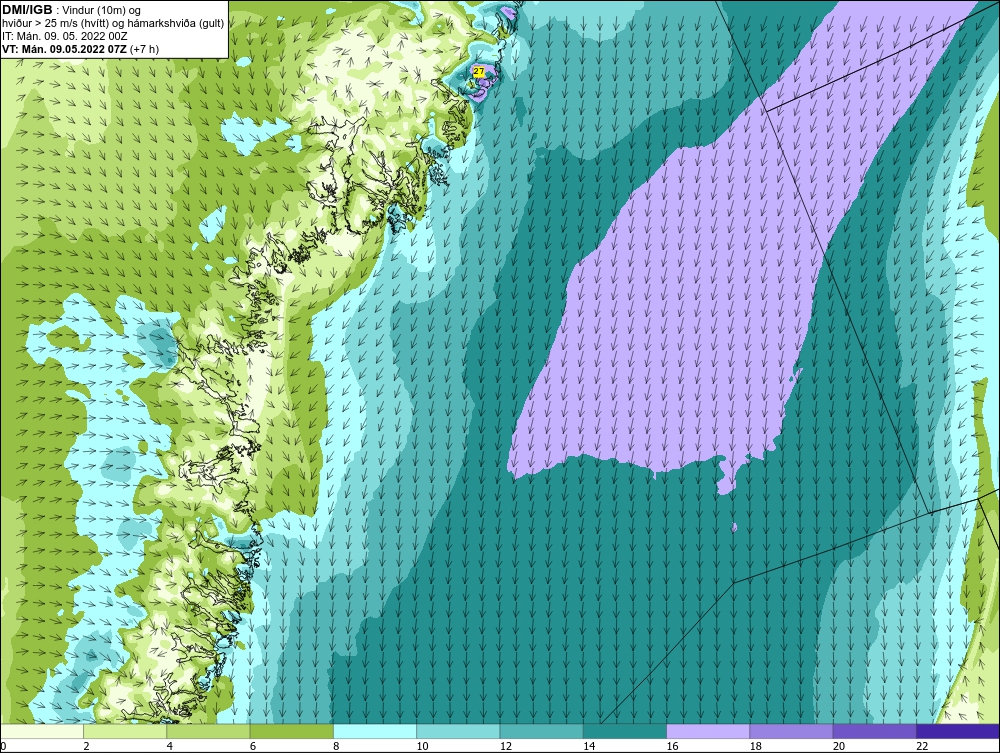Click the legend scale label '4'
The image size is (1000, 753).
[x=170, y=747]
